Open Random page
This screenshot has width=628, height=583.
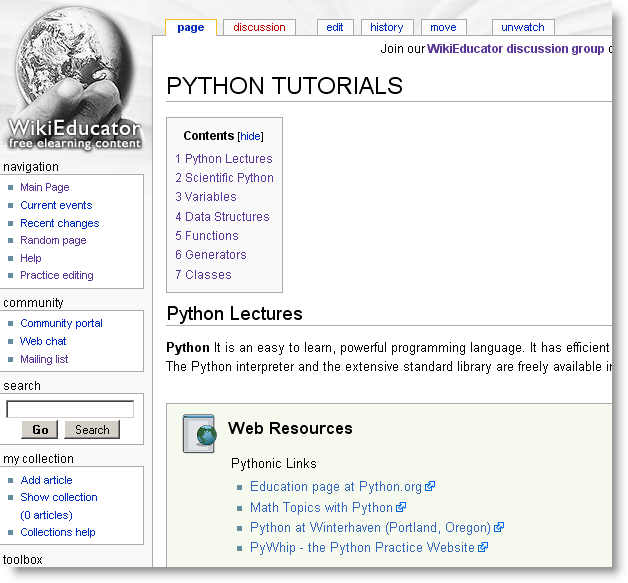click(x=53, y=240)
